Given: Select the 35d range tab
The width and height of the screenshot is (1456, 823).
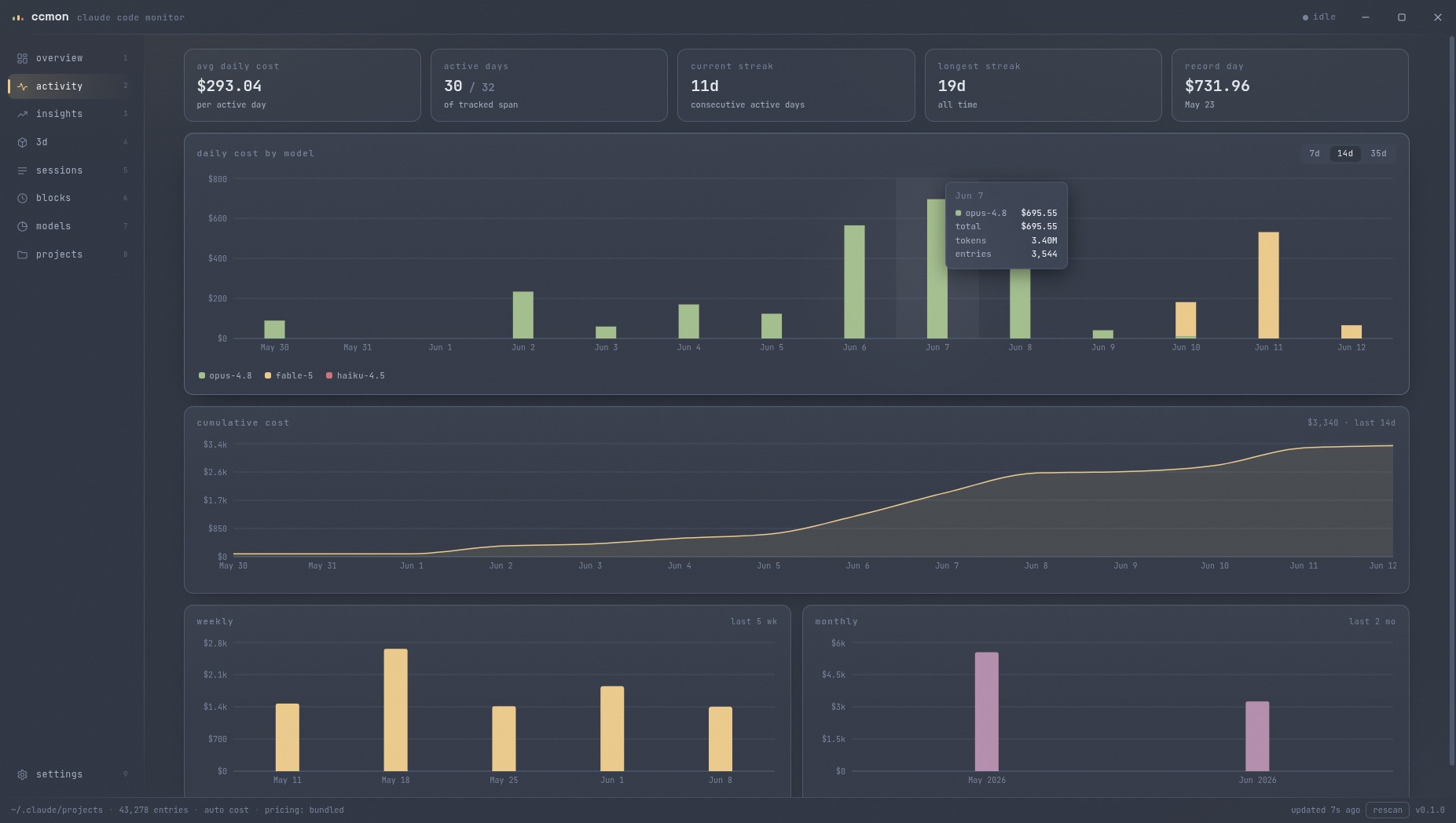Looking at the screenshot, I should tap(1378, 154).
